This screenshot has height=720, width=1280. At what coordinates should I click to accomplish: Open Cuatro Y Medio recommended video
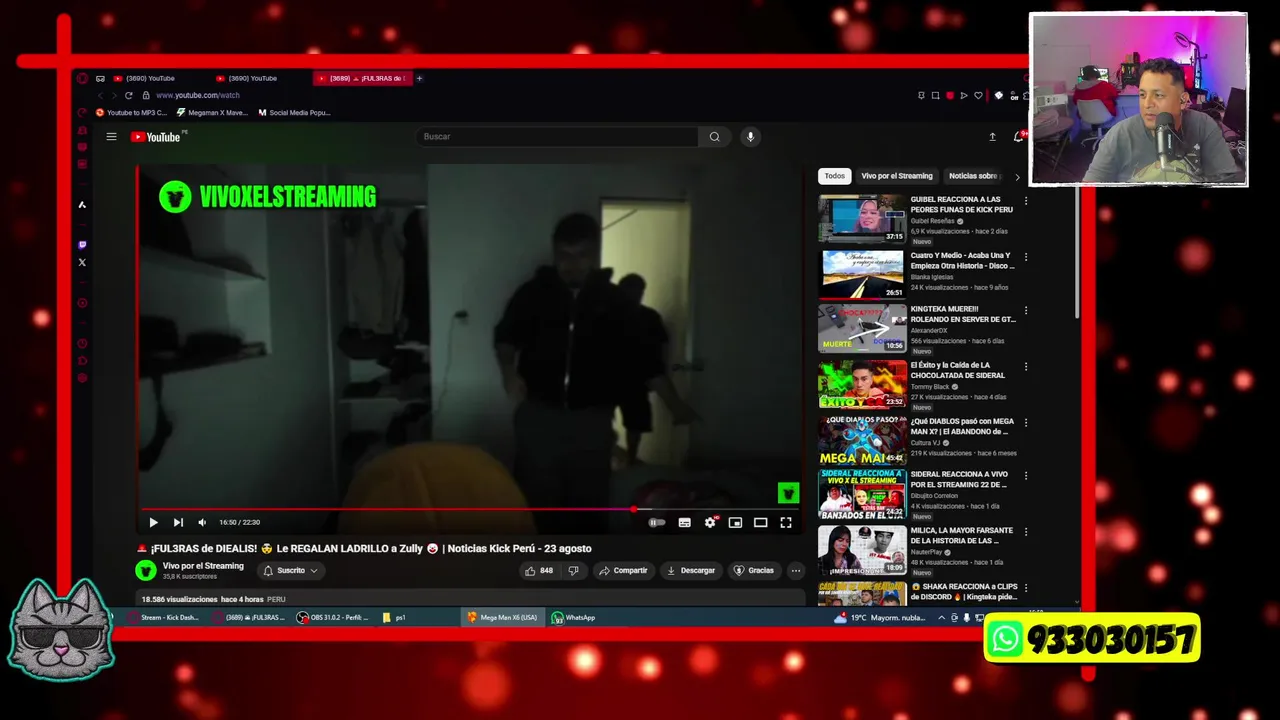coord(862,275)
